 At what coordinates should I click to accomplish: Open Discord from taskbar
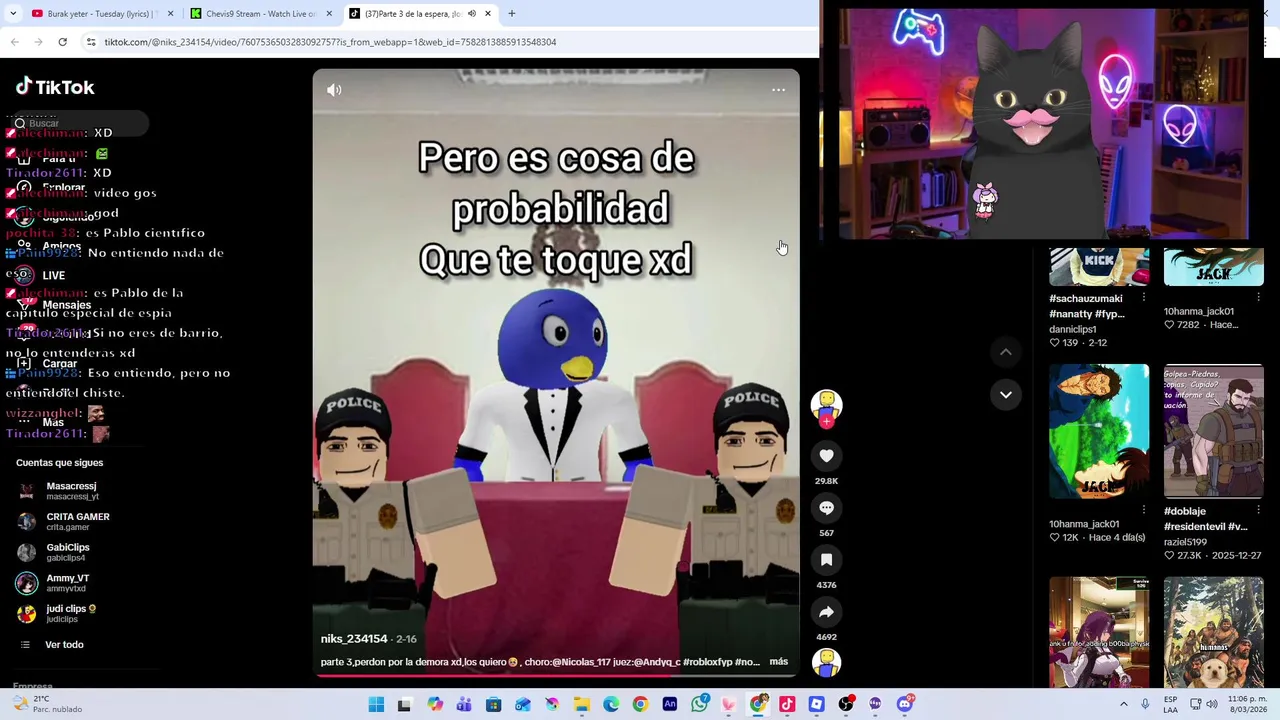click(905, 705)
